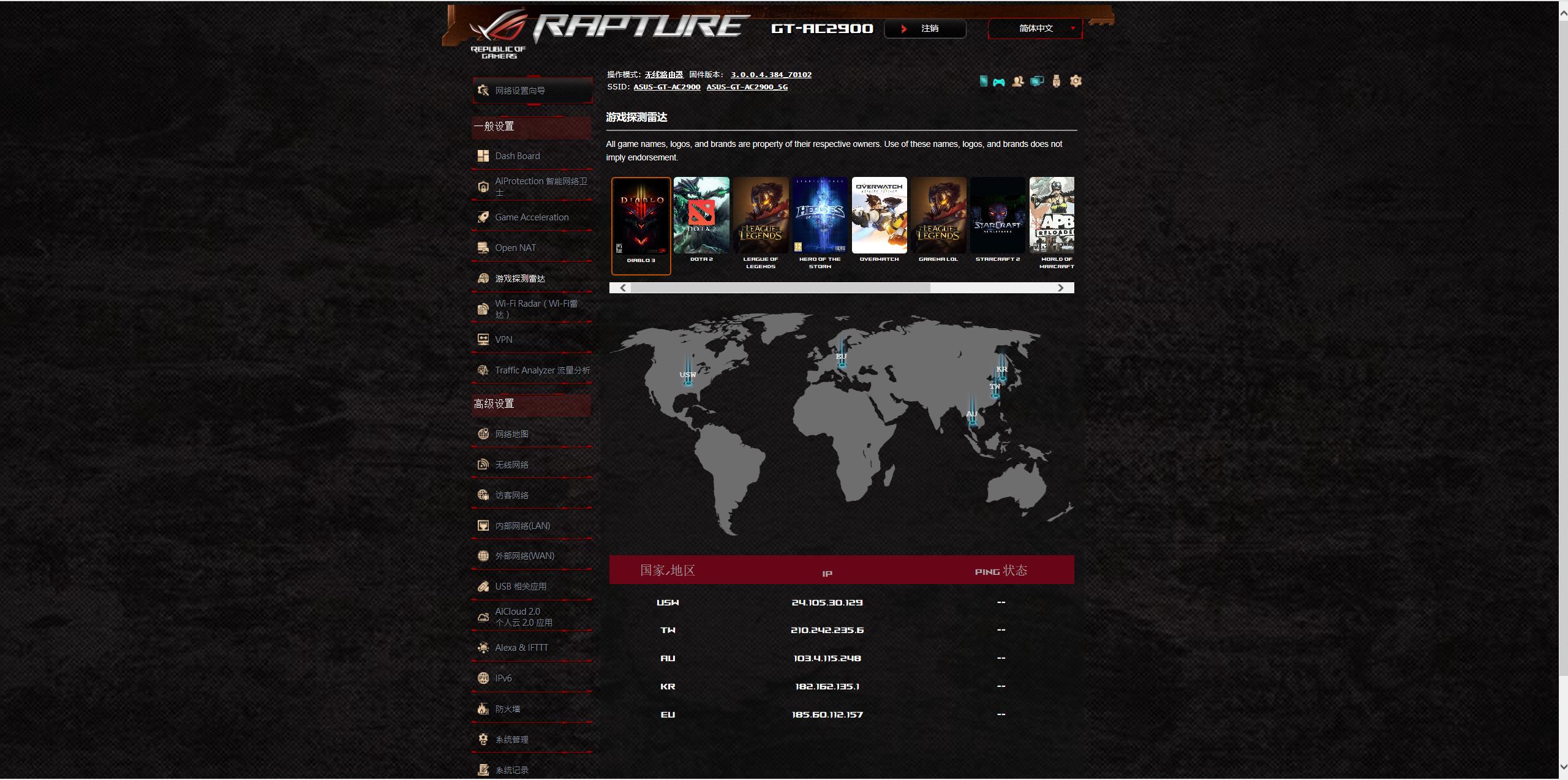The width and height of the screenshot is (1568, 780).
Task: Open the 简体中文 language dropdown
Action: (x=1035, y=29)
